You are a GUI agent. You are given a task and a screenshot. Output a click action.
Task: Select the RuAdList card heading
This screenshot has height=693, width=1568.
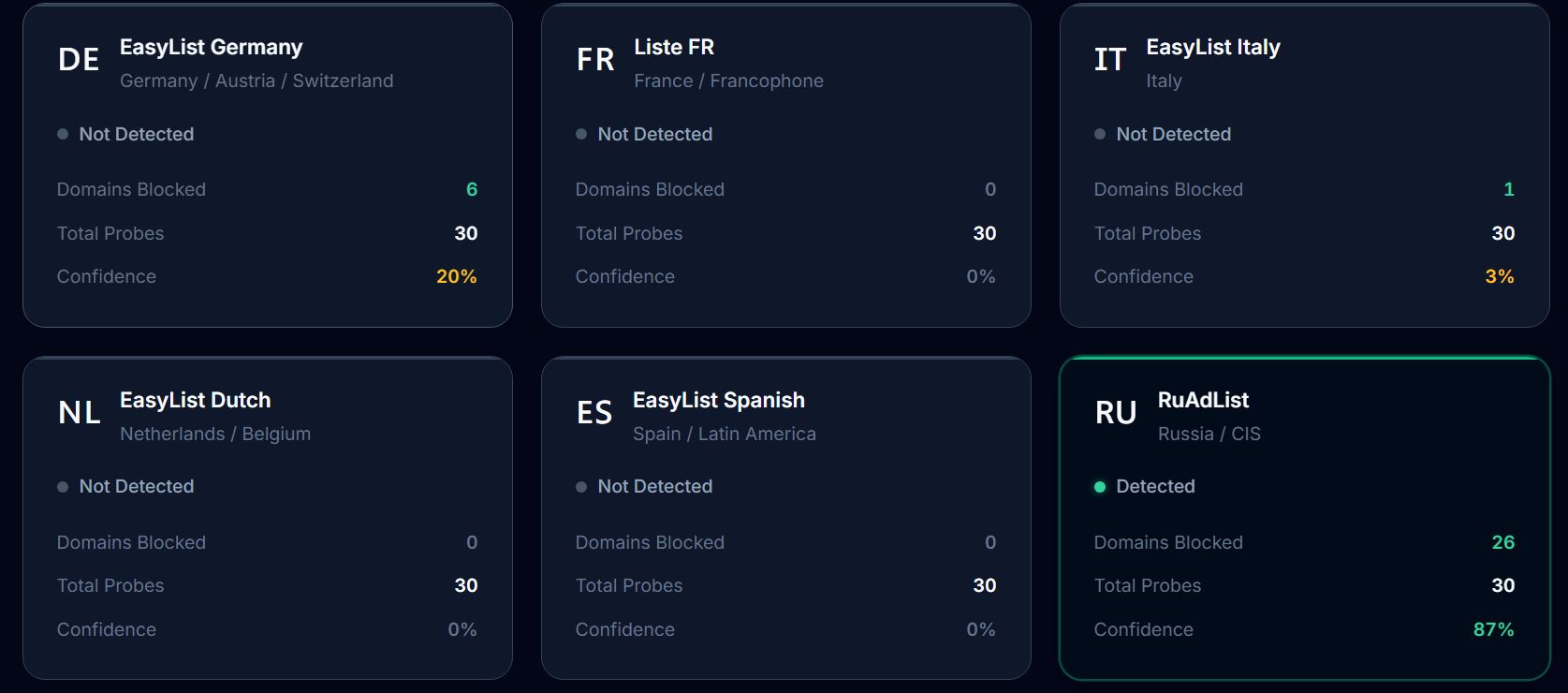point(1204,400)
